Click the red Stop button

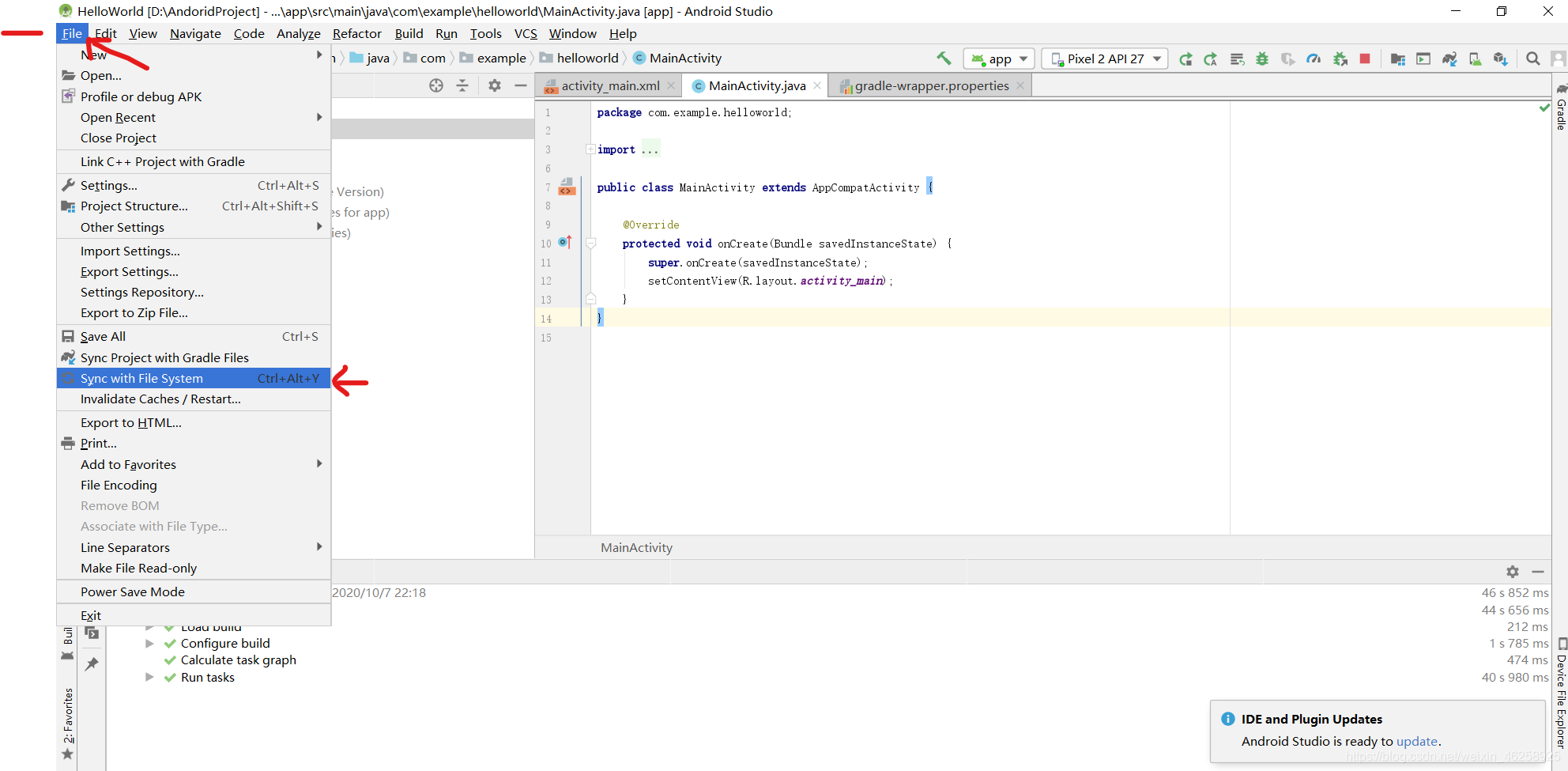pos(1365,59)
